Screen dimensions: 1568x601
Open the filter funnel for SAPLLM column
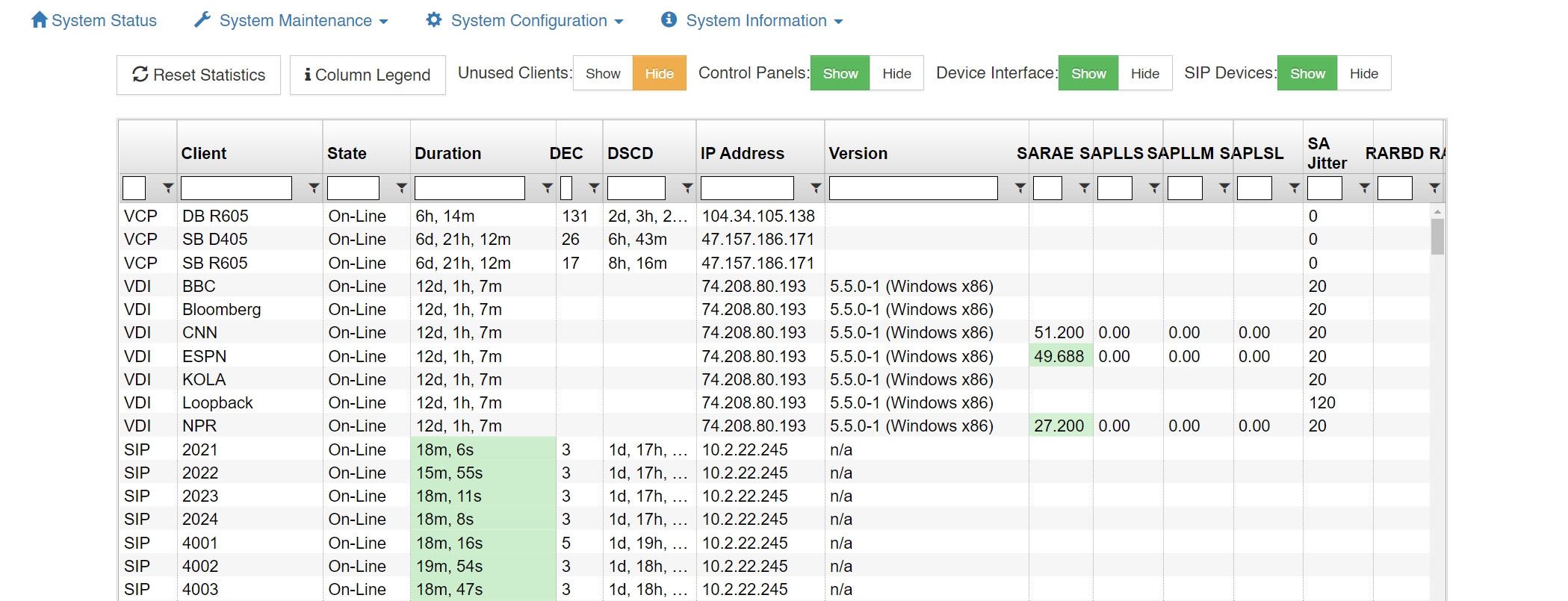pyautogui.click(x=1224, y=188)
